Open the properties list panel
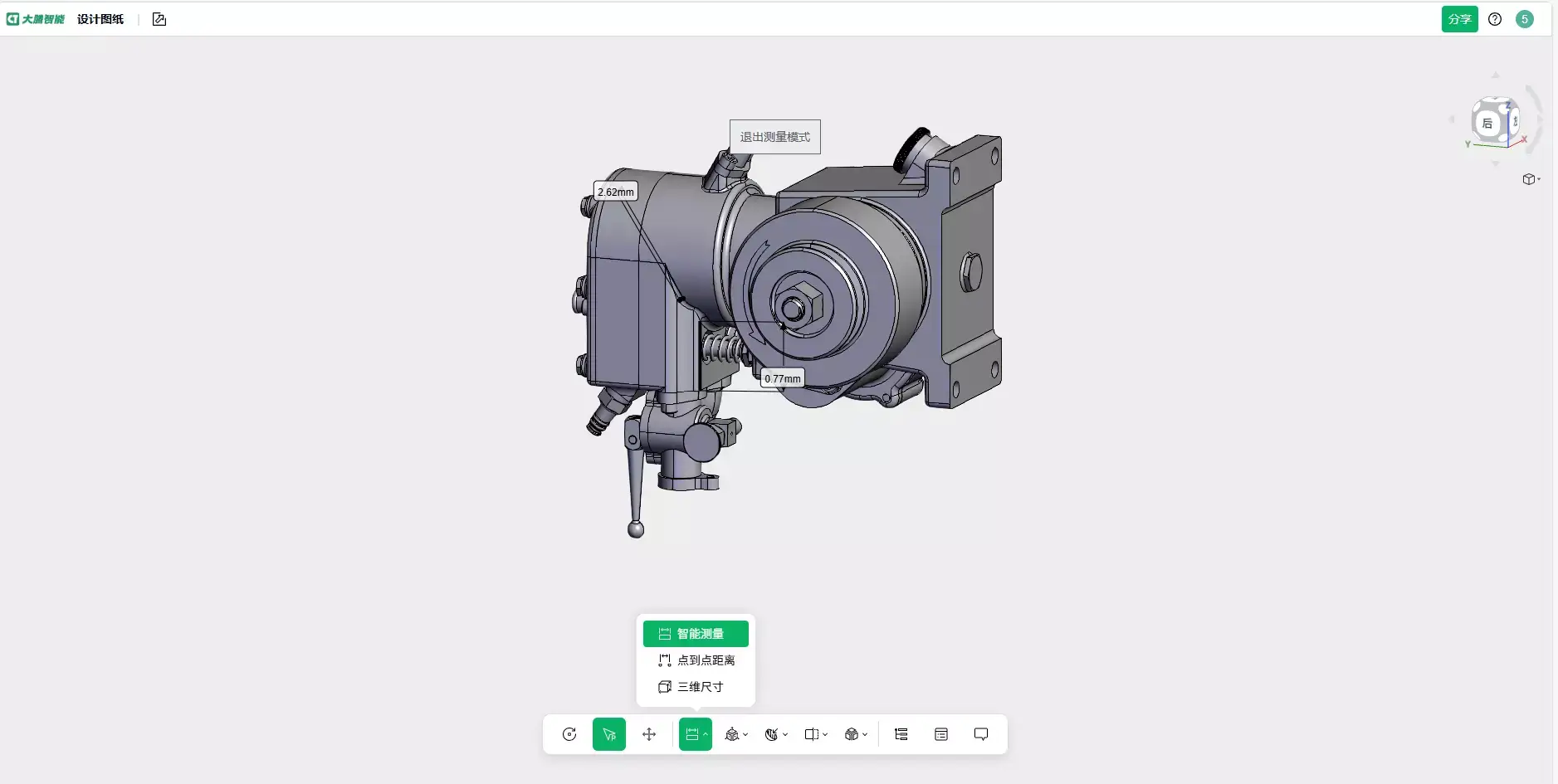 pyautogui.click(x=941, y=734)
